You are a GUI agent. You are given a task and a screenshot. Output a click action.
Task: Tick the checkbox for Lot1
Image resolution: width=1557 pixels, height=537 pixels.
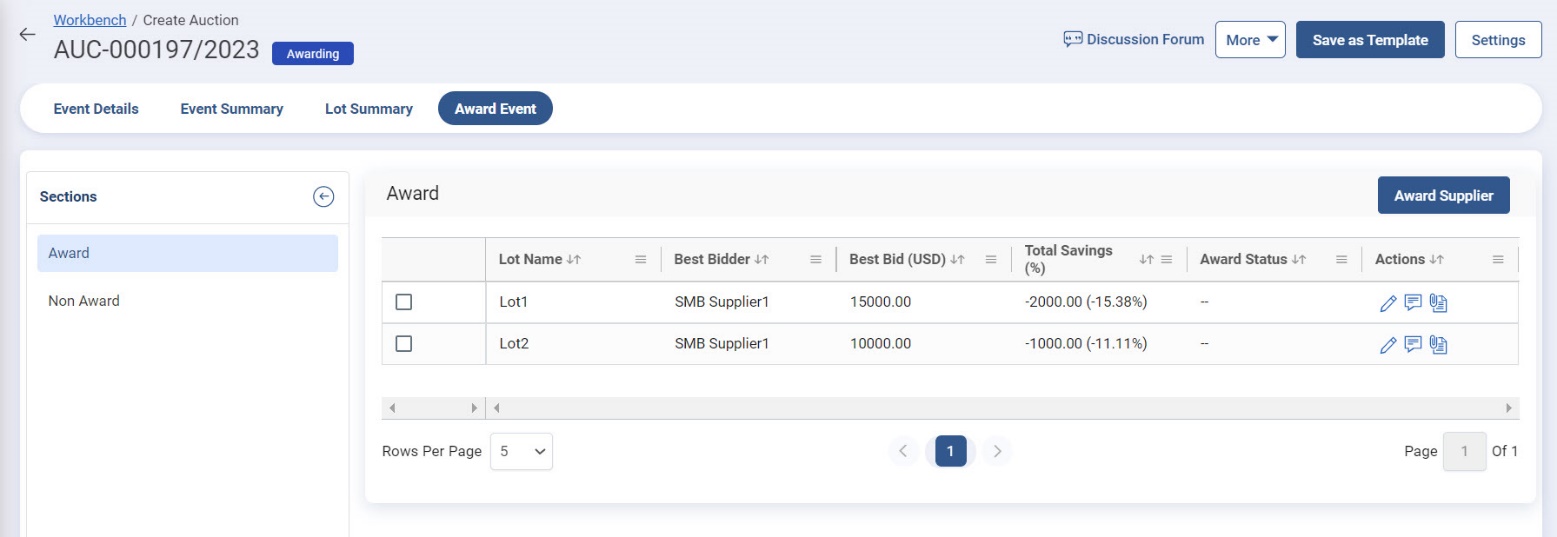[404, 302]
